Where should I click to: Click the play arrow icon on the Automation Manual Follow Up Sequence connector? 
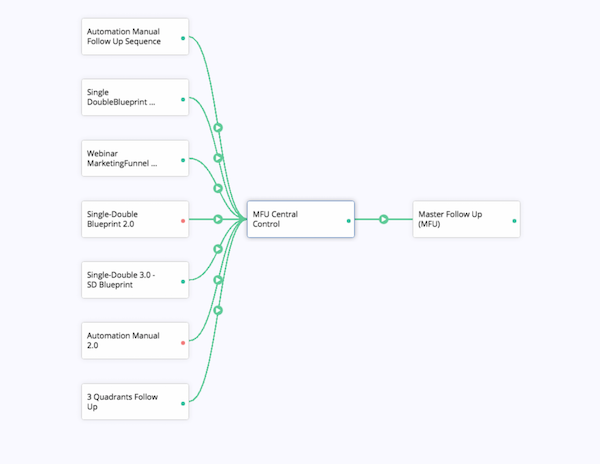218,127
